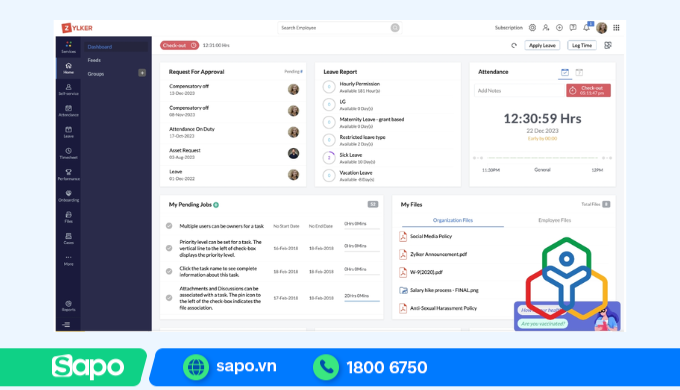The height and width of the screenshot is (390, 680).
Task: Select the second Attendance calendar view tab
Action: pos(579,72)
